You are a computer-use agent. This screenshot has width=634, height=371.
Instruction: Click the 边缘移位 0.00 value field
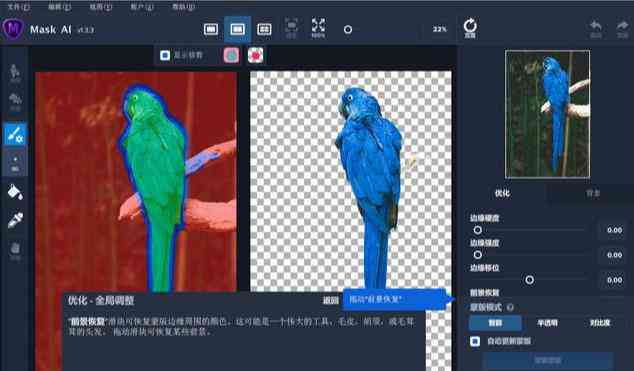[x=614, y=280]
